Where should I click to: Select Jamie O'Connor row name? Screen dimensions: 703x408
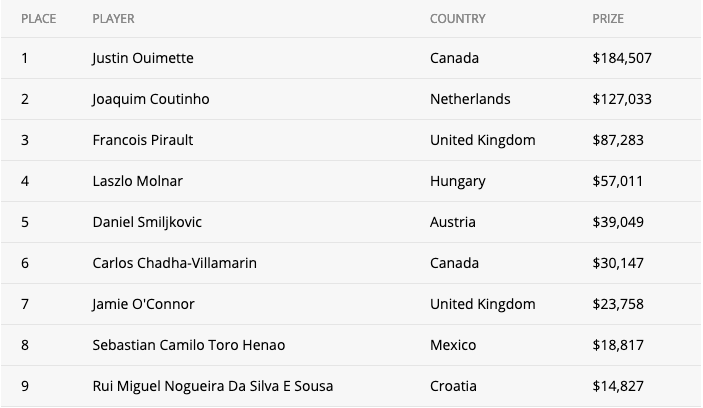click(x=143, y=304)
